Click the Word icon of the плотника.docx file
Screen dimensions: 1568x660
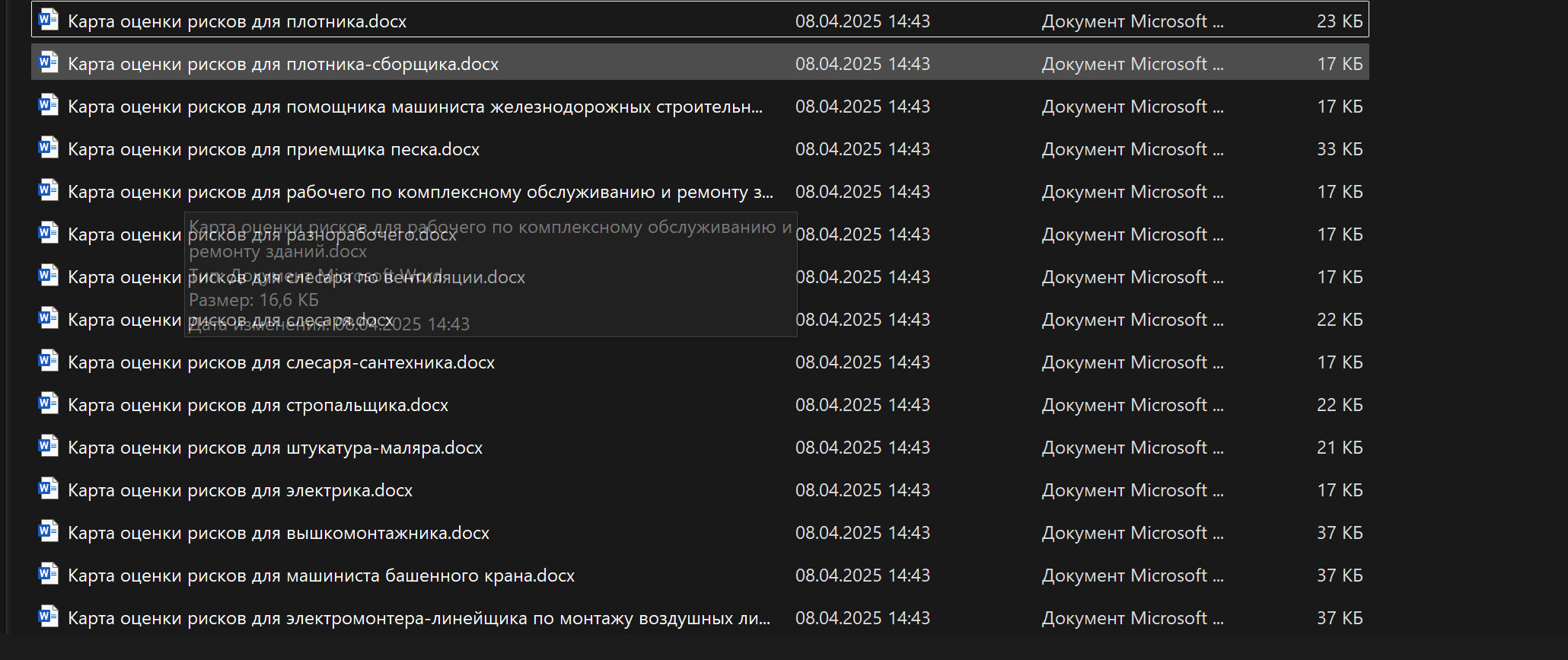coord(49,20)
